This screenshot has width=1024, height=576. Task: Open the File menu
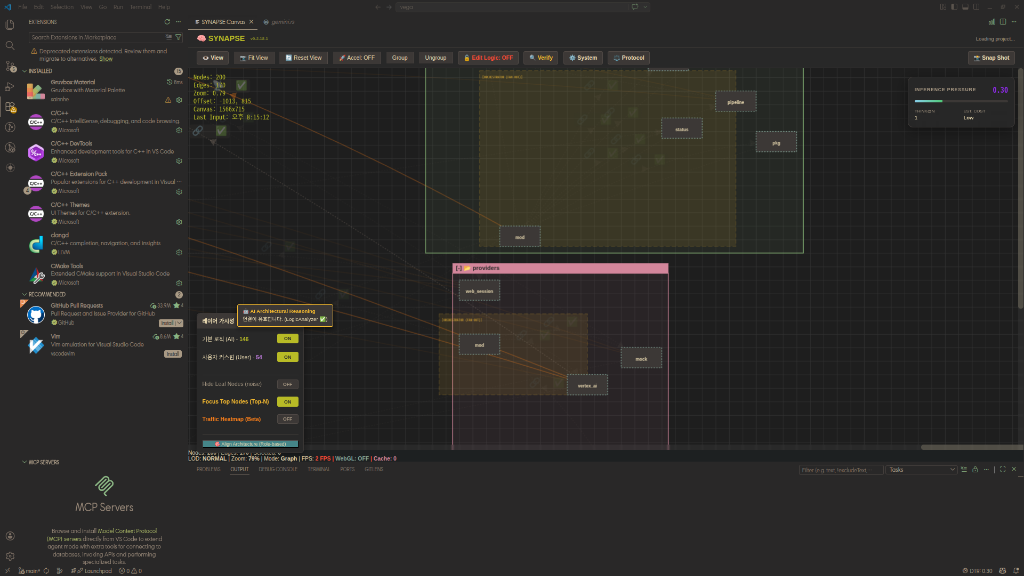point(23,7)
